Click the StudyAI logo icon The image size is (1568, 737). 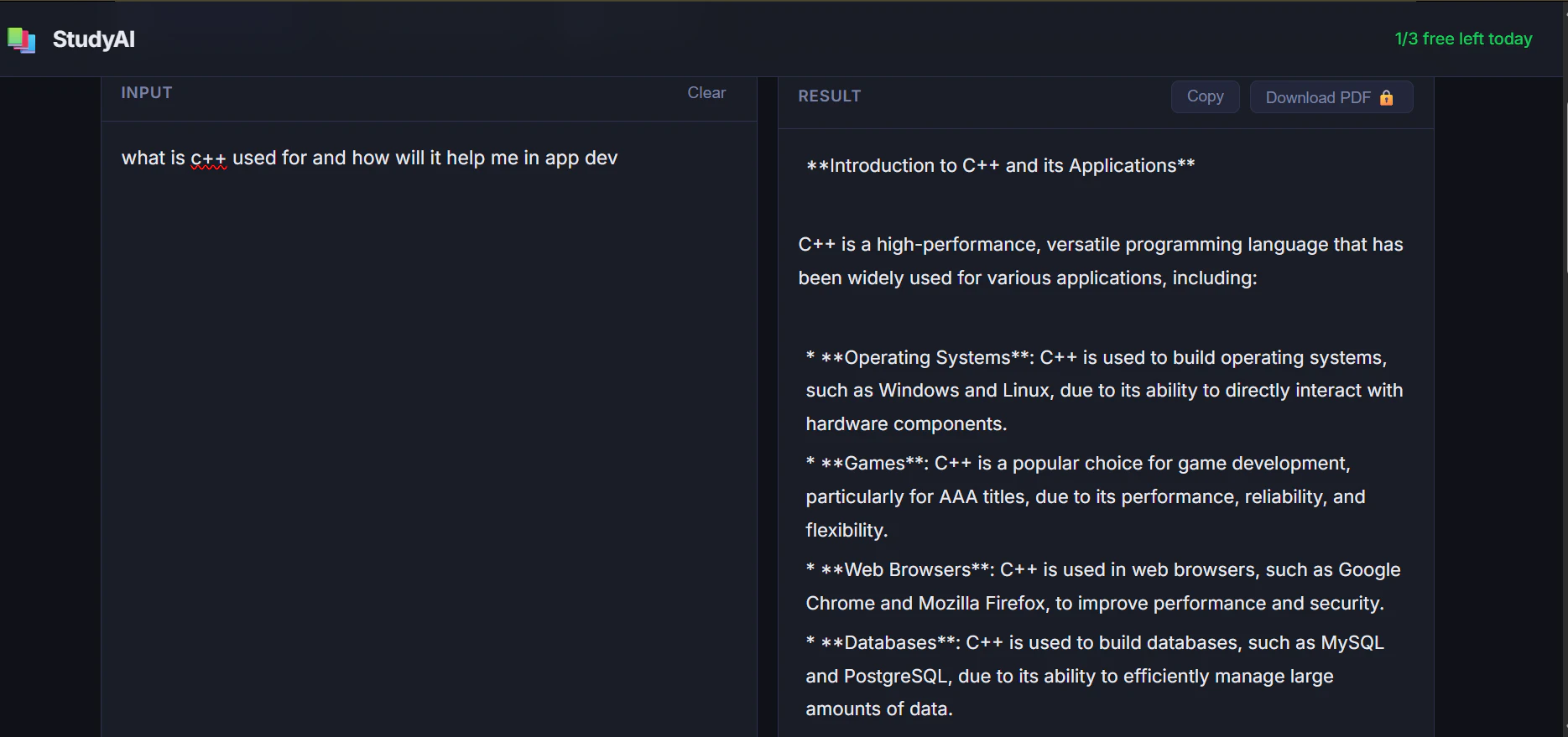click(x=21, y=39)
